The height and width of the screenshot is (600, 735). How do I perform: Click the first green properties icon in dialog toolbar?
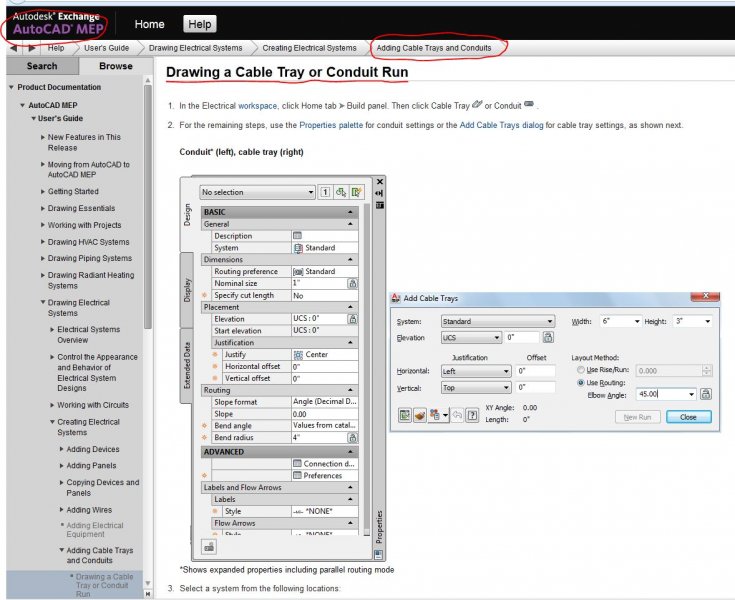pyautogui.click(x=405, y=415)
